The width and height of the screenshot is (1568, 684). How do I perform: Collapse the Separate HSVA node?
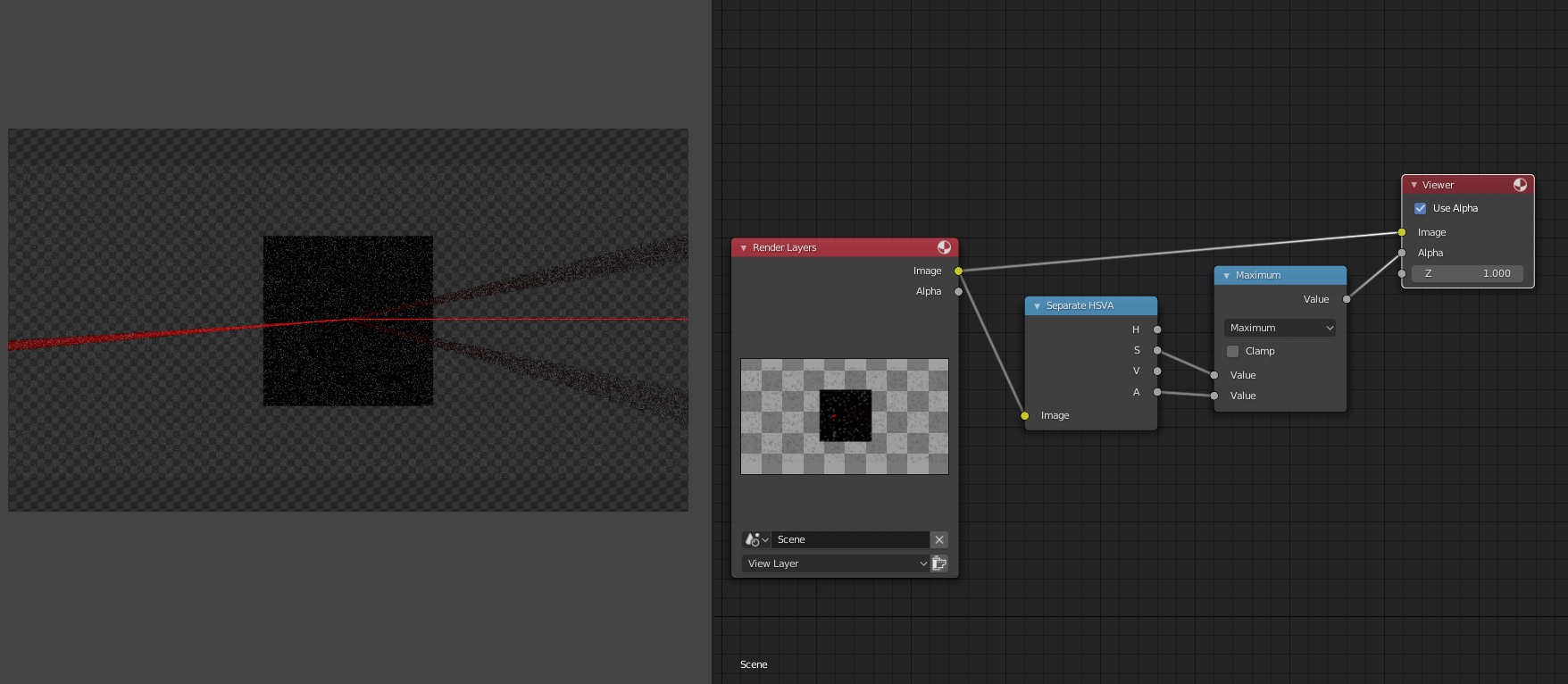[1037, 305]
